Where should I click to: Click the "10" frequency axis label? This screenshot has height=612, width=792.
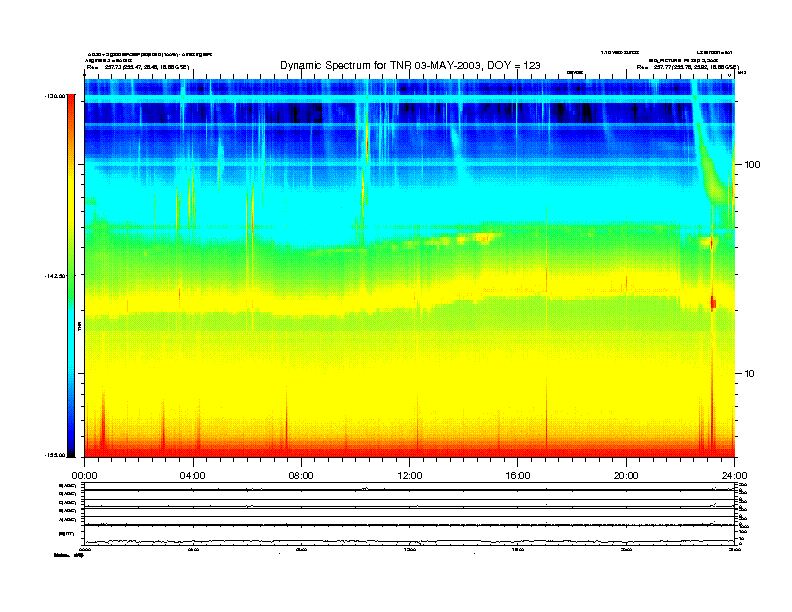pyautogui.click(x=750, y=374)
